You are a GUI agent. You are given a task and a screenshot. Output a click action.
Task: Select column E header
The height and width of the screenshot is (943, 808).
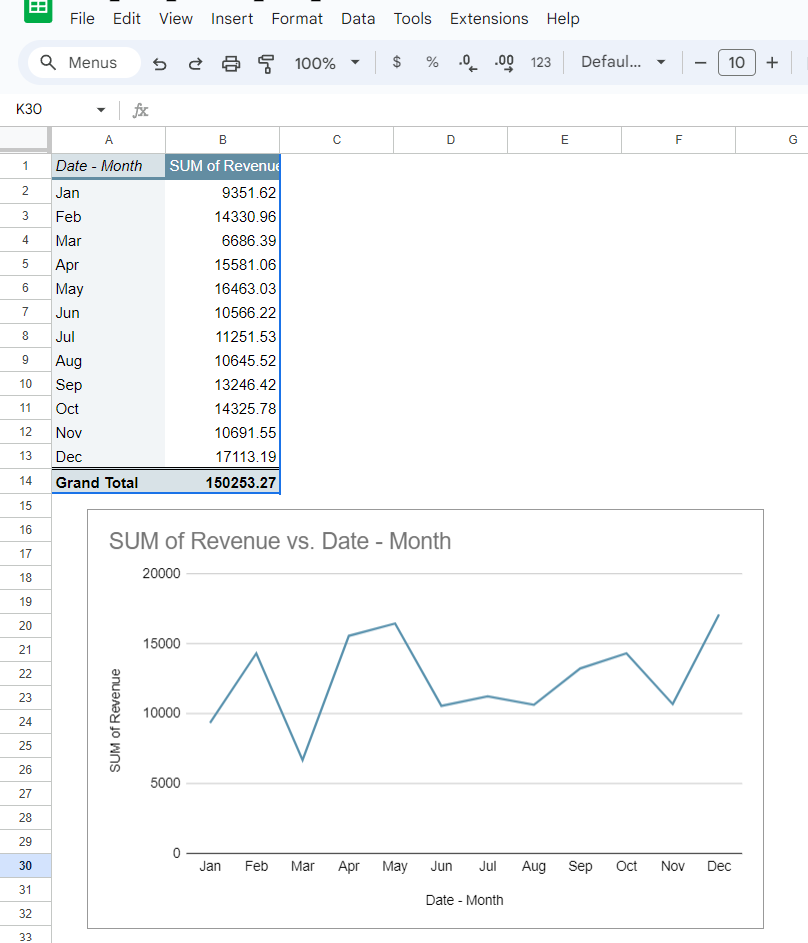[565, 140]
